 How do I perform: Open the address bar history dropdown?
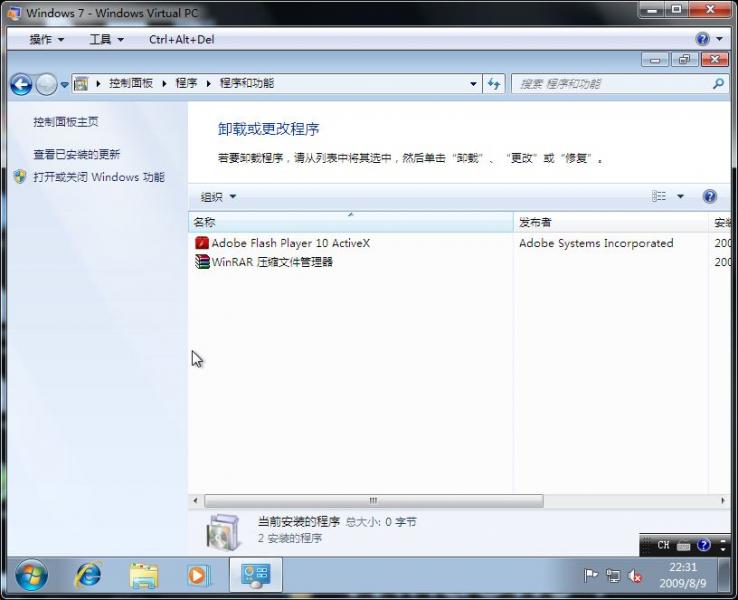pyautogui.click(x=473, y=84)
